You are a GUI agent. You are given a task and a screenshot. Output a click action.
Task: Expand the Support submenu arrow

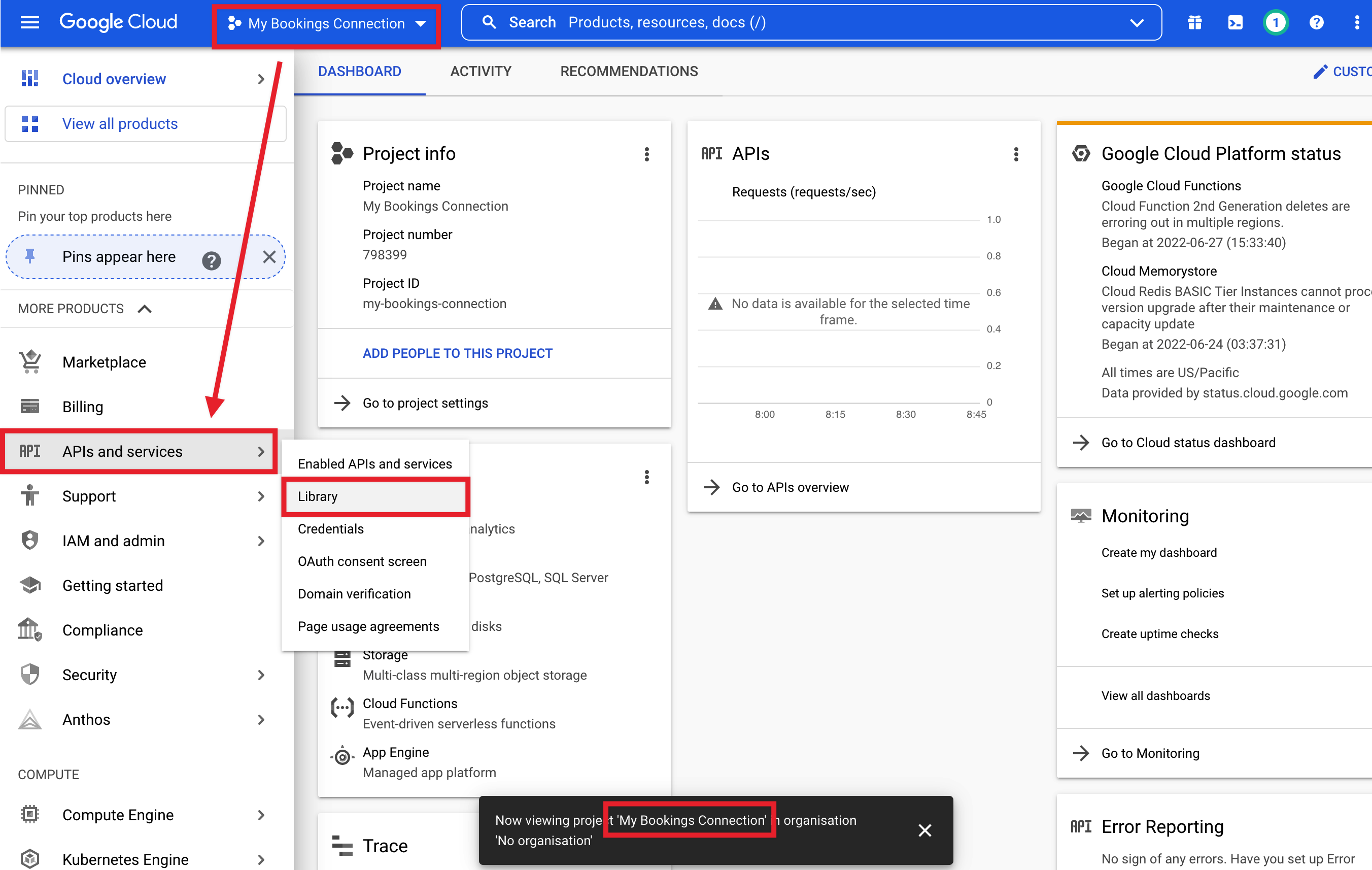pos(261,496)
